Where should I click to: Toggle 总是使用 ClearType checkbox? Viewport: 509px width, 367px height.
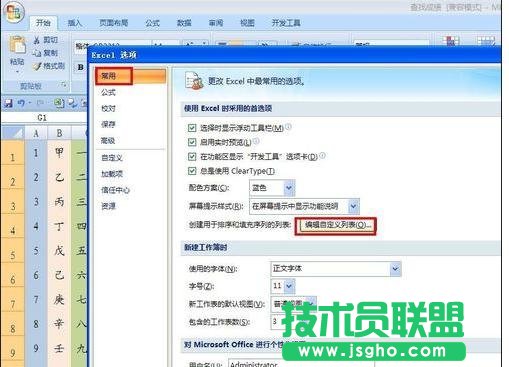click(x=192, y=171)
